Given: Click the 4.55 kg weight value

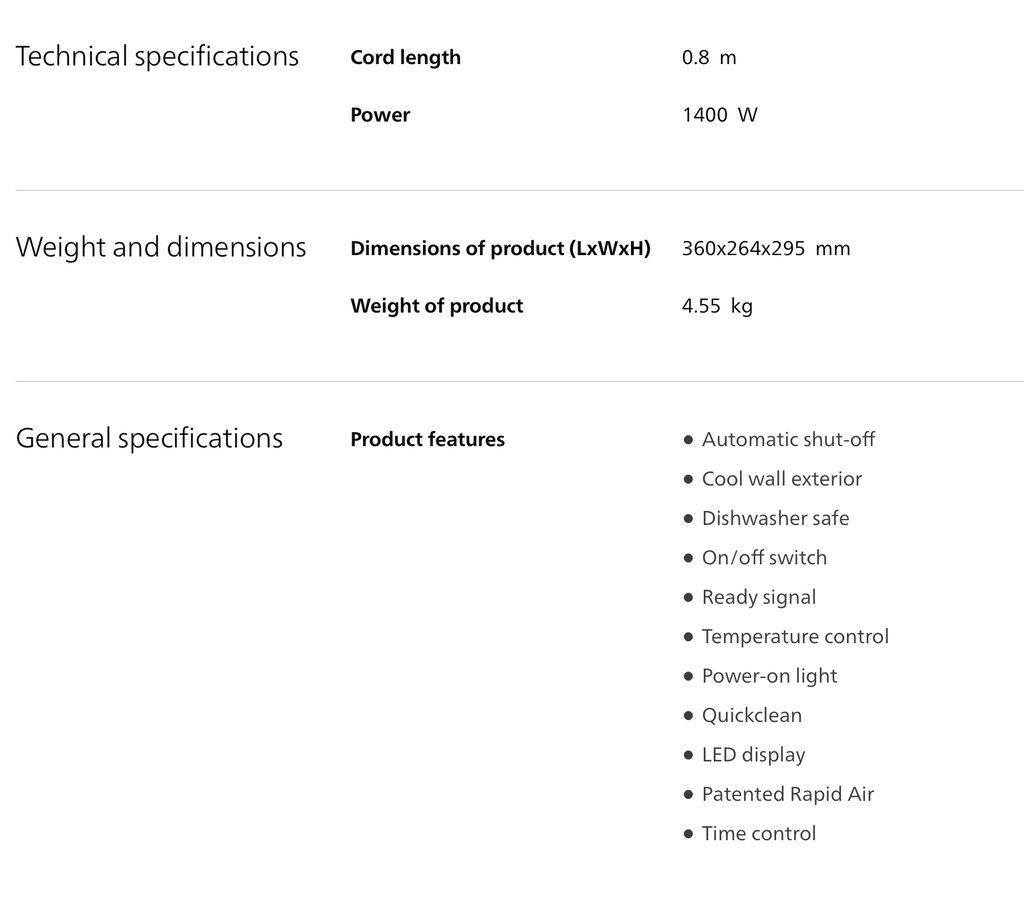Looking at the screenshot, I should point(716,306).
